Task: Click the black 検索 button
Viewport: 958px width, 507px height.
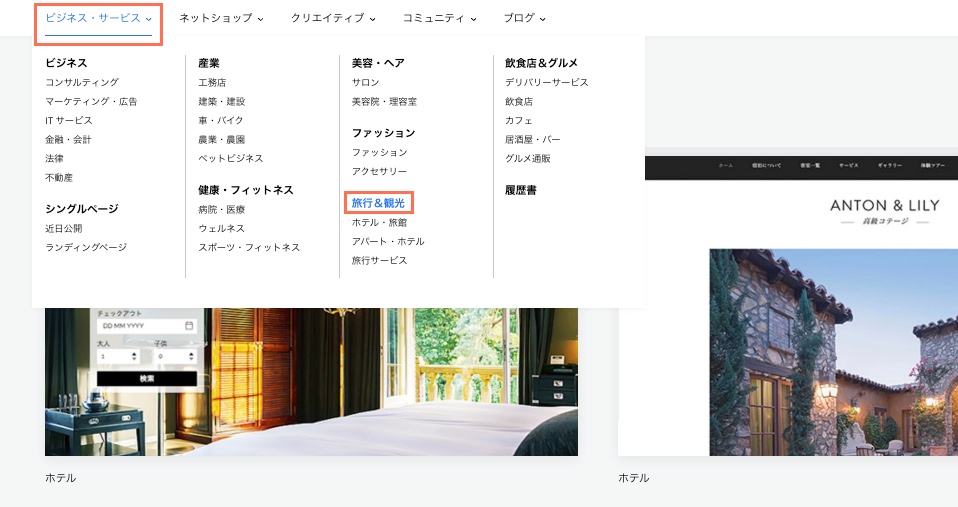Action: (x=147, y=379)
